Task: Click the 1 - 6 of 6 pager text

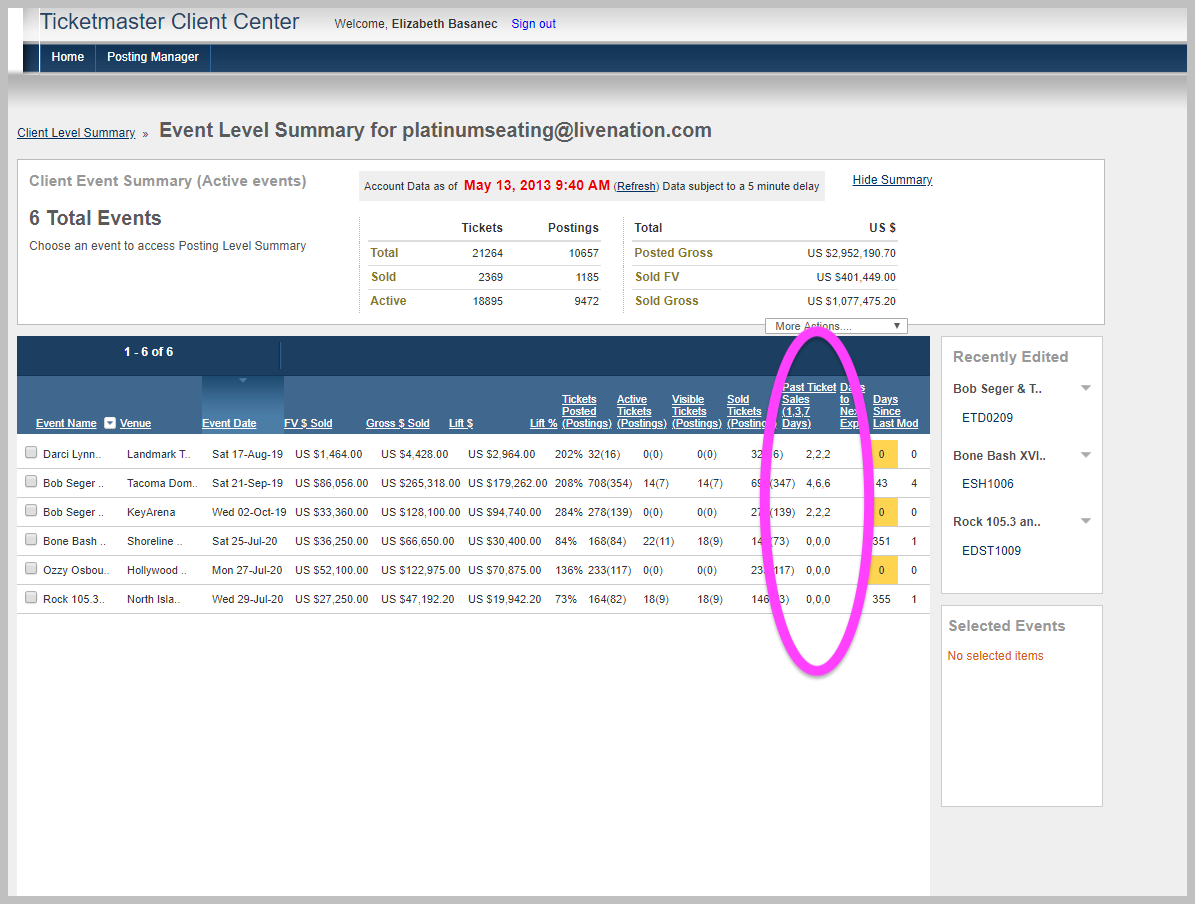Action: [x=149, y=352]
